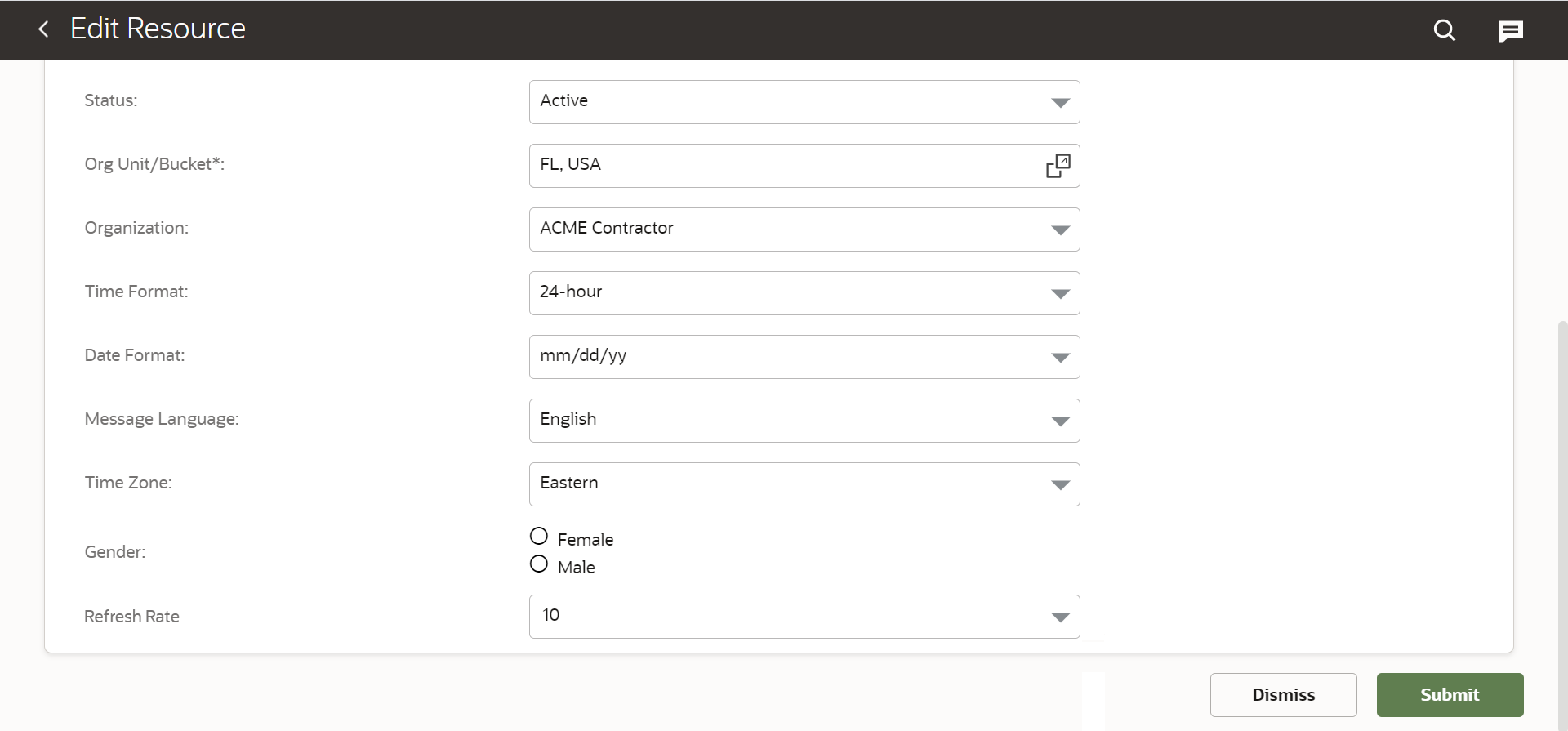Viewport: 1568px width, 731px height.
Task: Open the chat messages icon
Action: pyautogui.click(x=1510, y=31)
